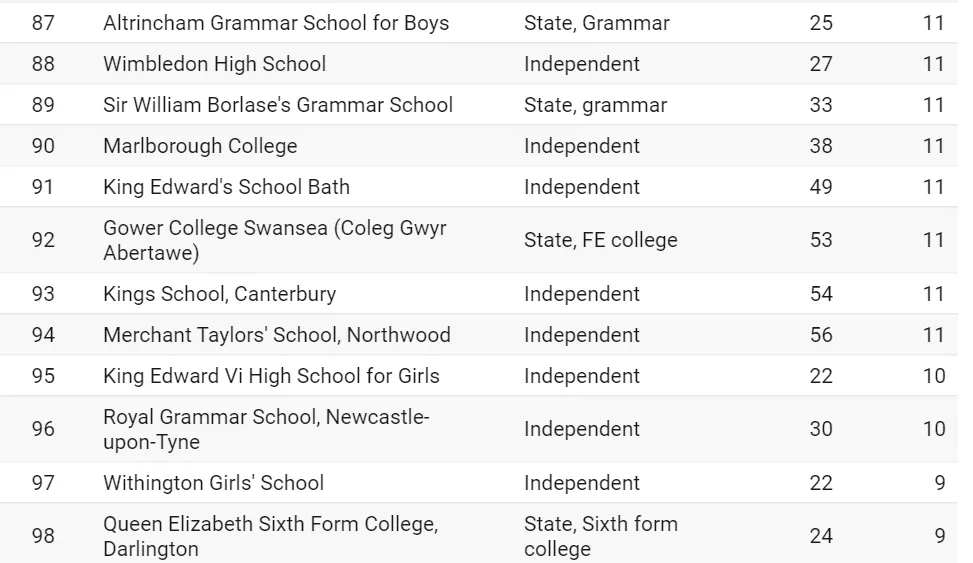This screenshot has width=973, height=563.
Task: Click Royal Grammar School, Newcastle-upon-Tyne
Action: tap(266, 429)
